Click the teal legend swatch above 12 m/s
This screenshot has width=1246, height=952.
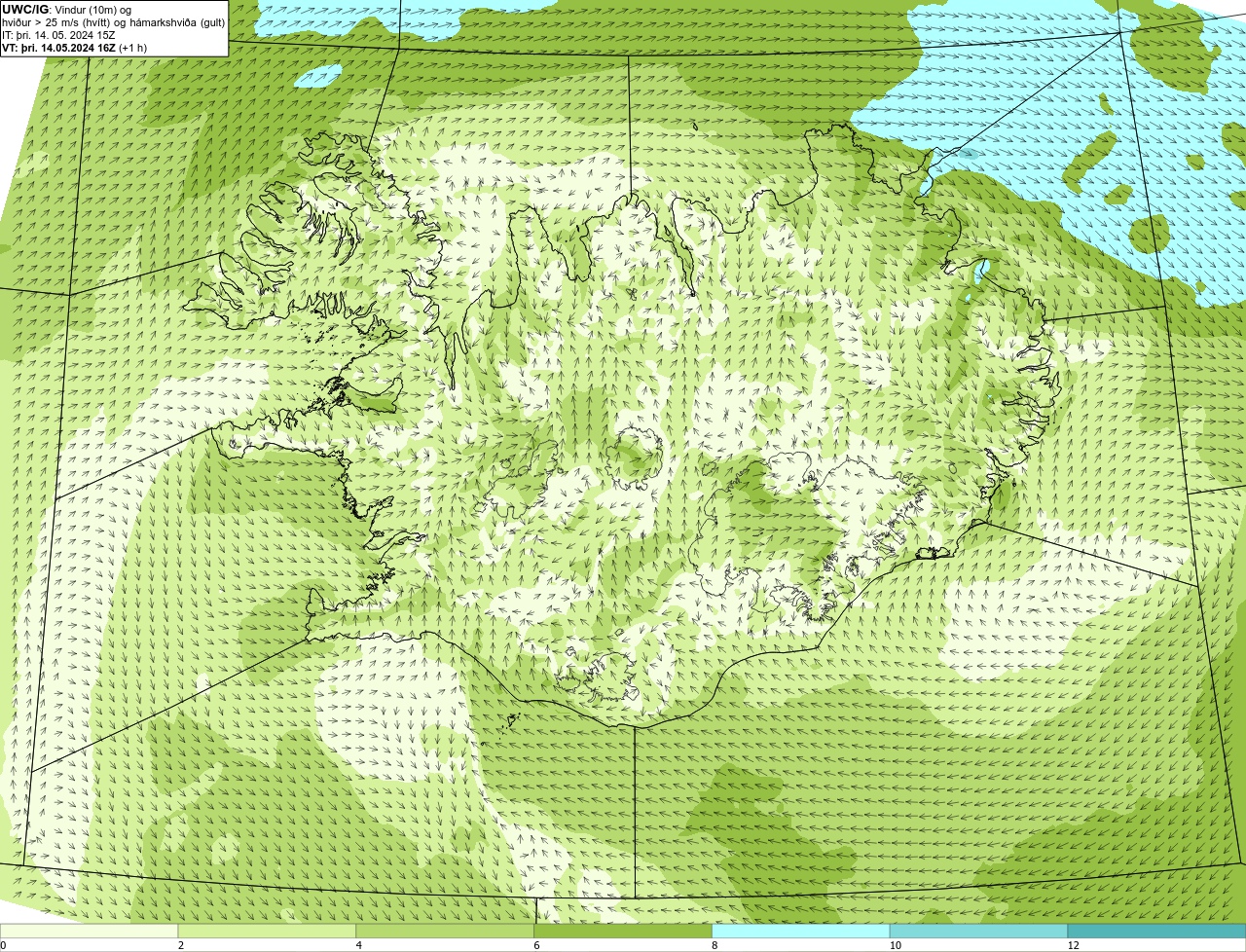pyautogui.click(x=1157, y=932)
